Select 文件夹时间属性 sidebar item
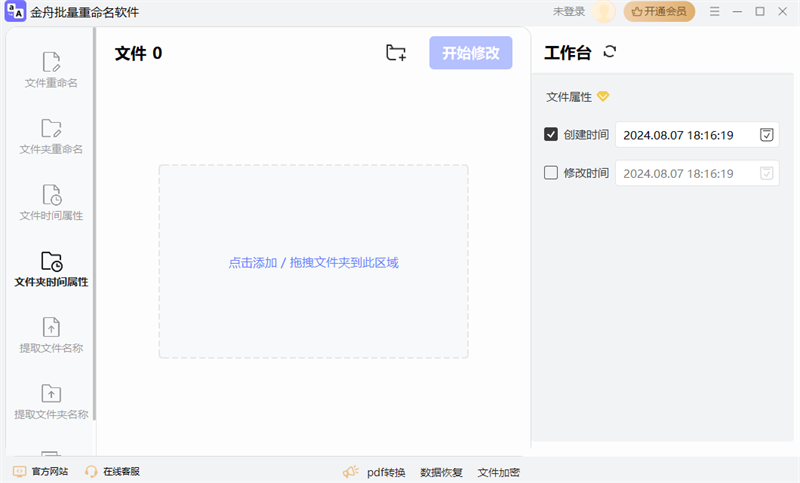 point(51,269)
